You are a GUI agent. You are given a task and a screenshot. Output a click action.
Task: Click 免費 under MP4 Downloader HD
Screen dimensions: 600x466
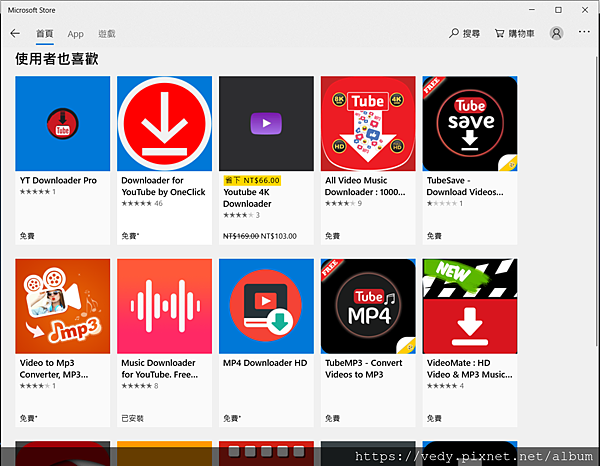click(x=232, y=419)
